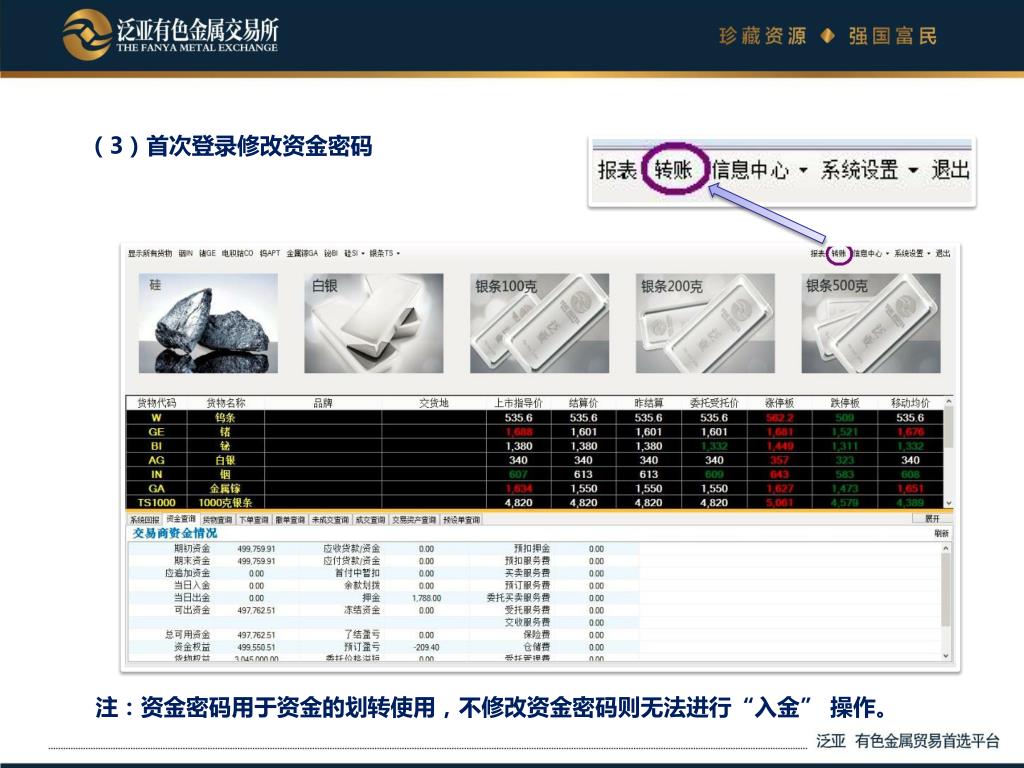Click the 预订盈亏 value -209.40
The image size is (1024, 768).
tap(427, 647)
